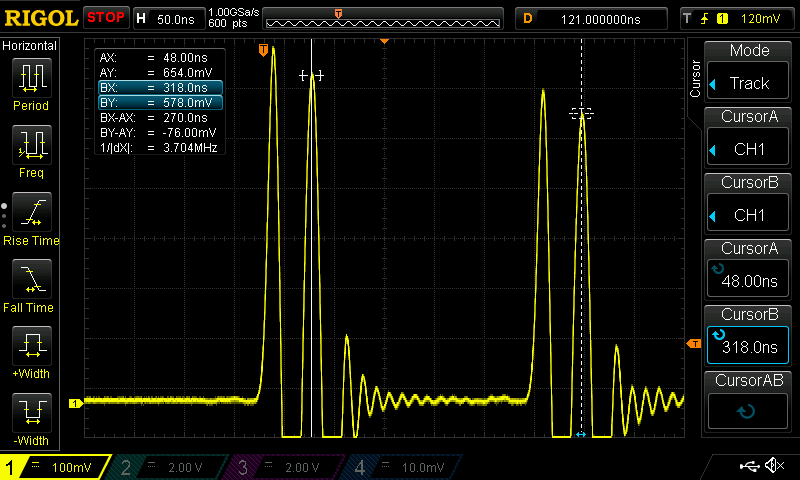Open the cursor Mode Track selector
Image resolution: width=800 pixels, height=480 pixels.
click(749, 72)
